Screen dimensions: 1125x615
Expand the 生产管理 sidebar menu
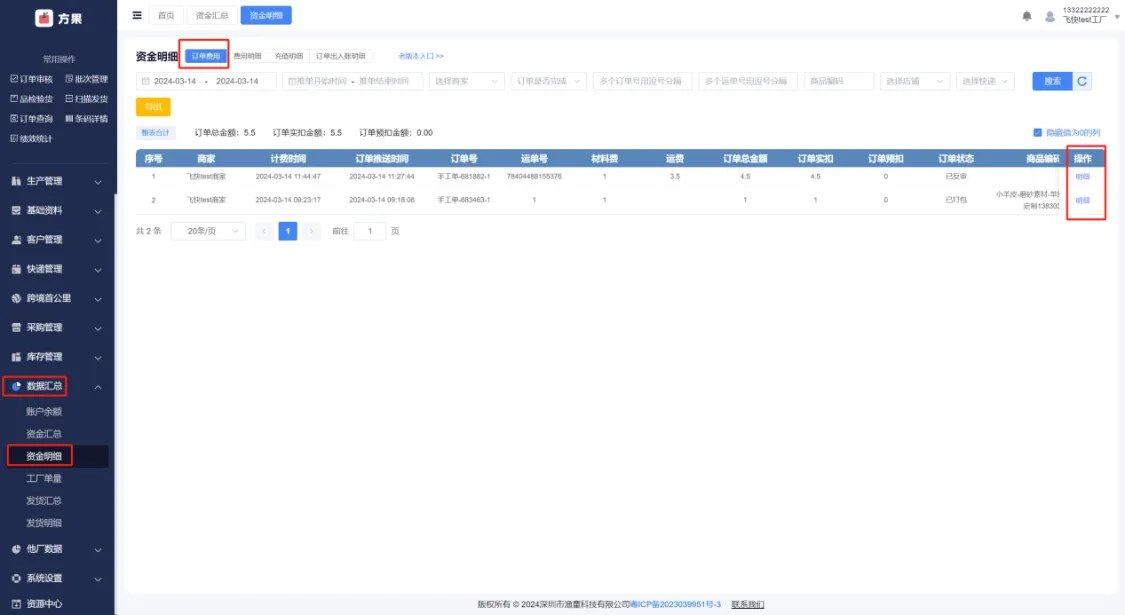point(57,181)
